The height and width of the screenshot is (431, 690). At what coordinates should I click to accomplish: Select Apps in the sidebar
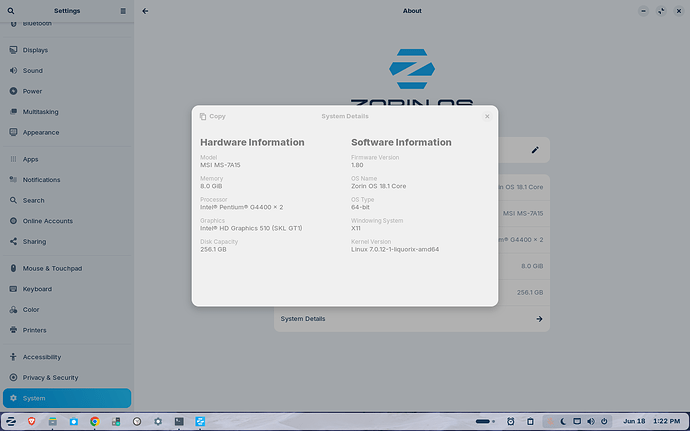[67, 159]
